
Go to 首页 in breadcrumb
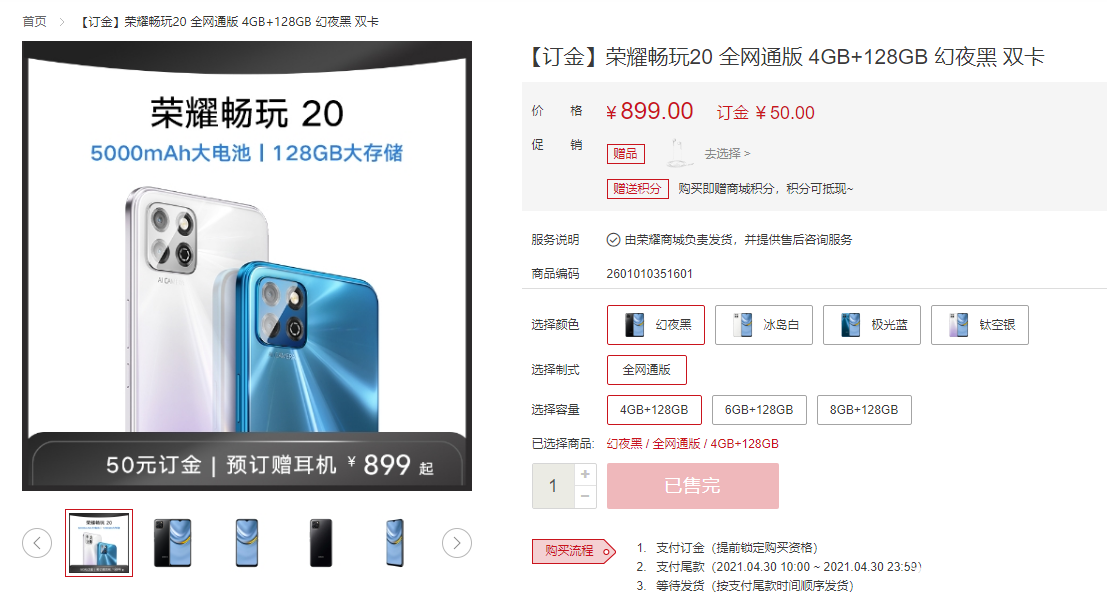(x=35, y=22)
